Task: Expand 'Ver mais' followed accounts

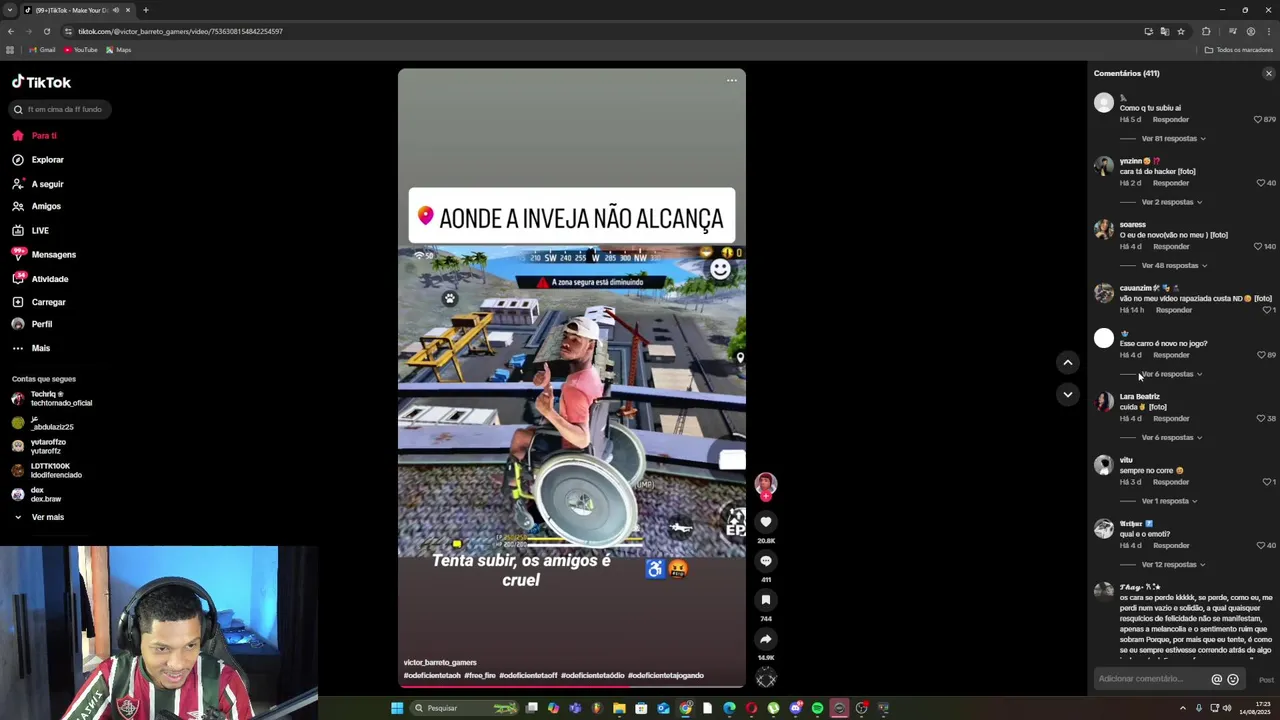Action: [39, 517]
